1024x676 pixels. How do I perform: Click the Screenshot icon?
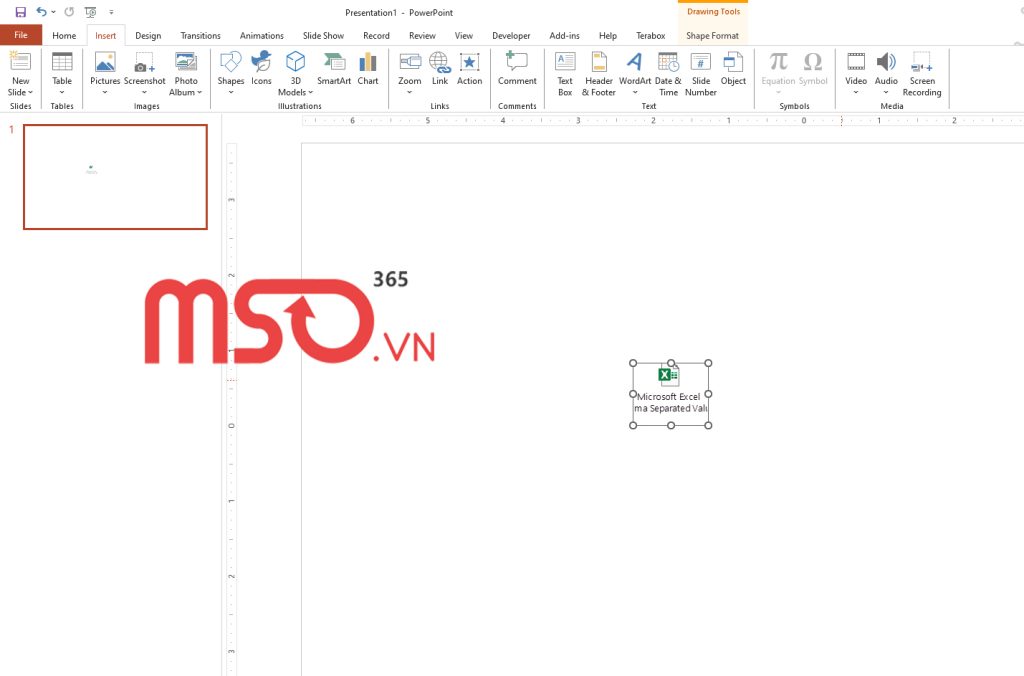tap(144, 63)
